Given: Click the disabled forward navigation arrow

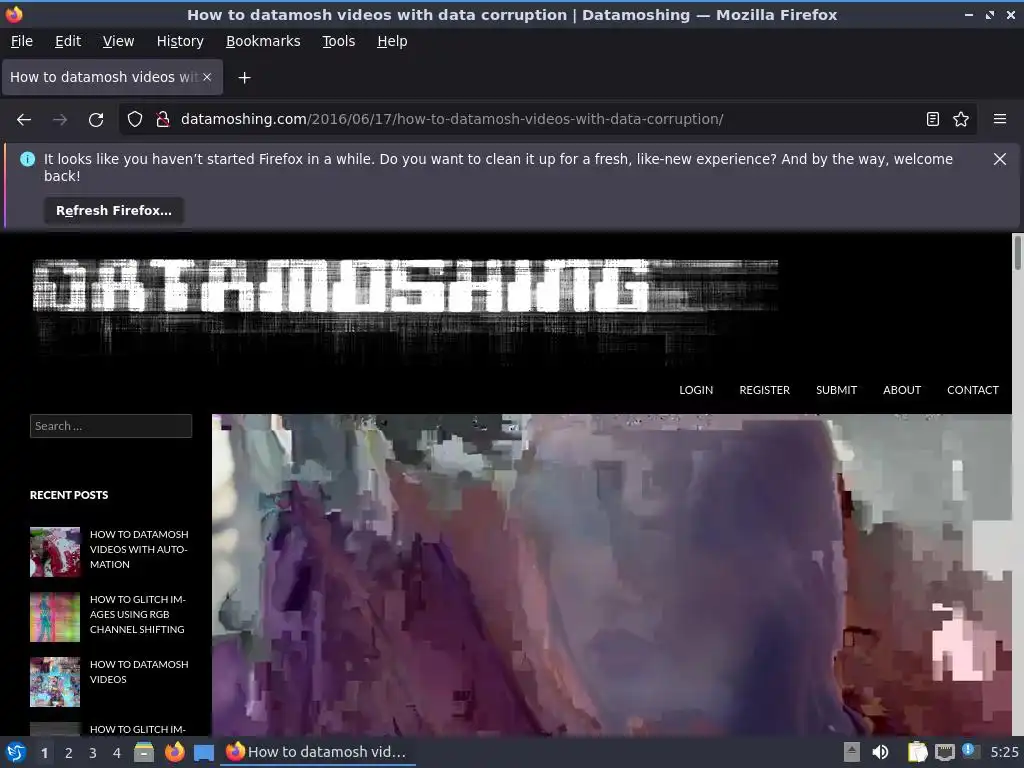Looking at the screenshot, I should 60,120.
